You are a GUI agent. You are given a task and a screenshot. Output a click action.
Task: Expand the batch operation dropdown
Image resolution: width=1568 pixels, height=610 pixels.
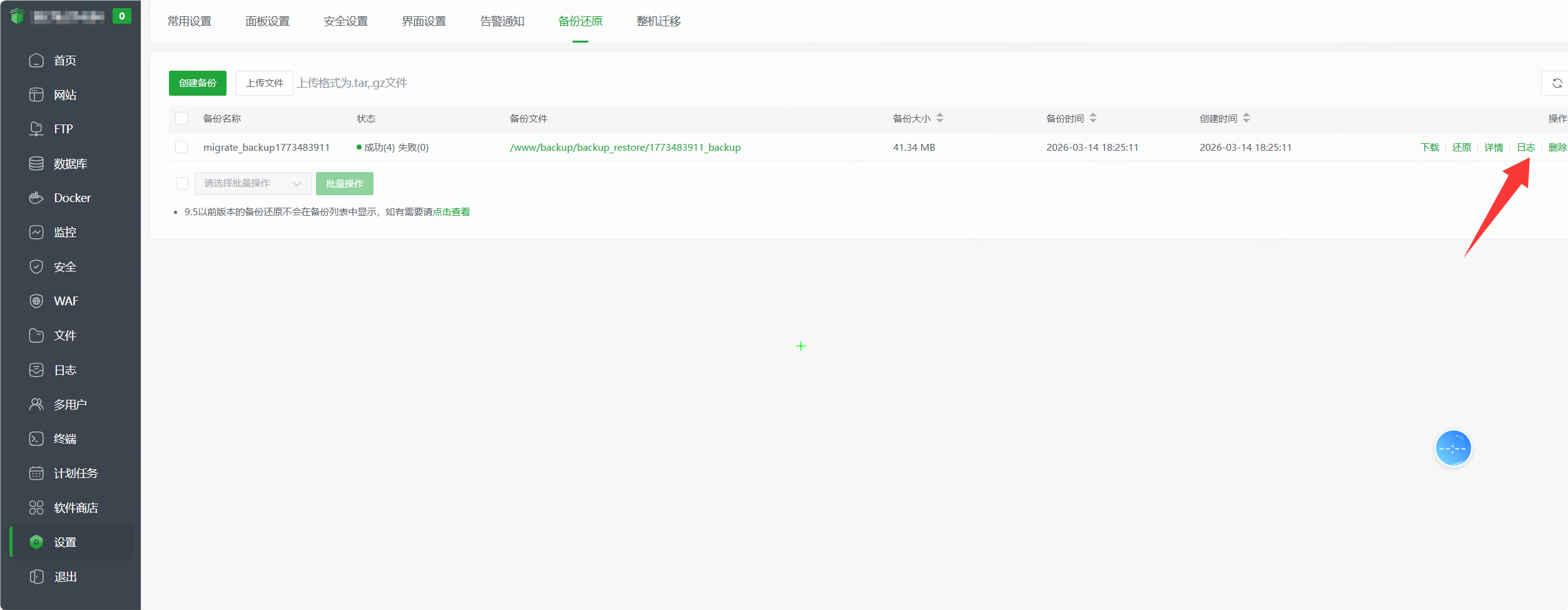click(x=253, y=183)
